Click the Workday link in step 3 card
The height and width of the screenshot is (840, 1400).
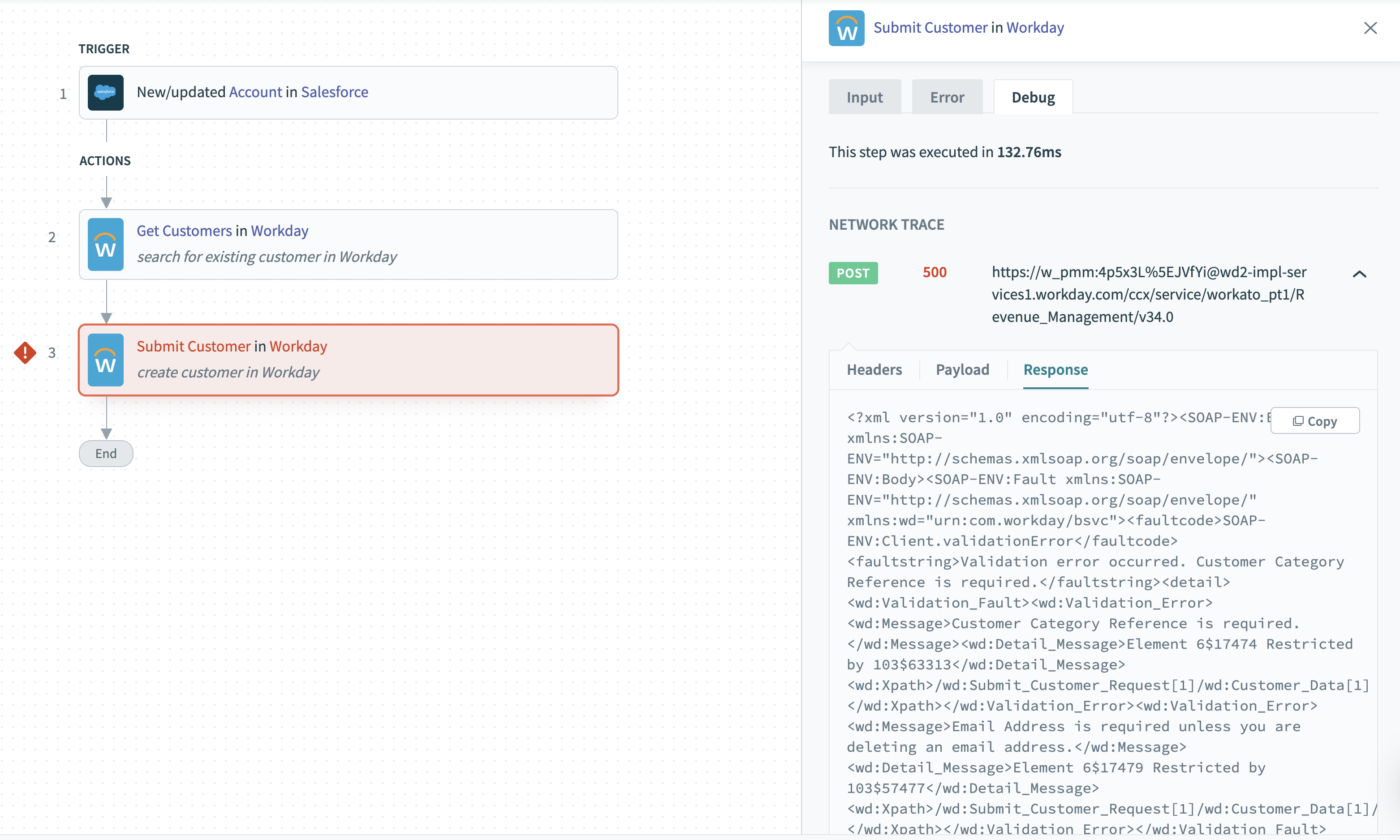(x=298, y=346)
